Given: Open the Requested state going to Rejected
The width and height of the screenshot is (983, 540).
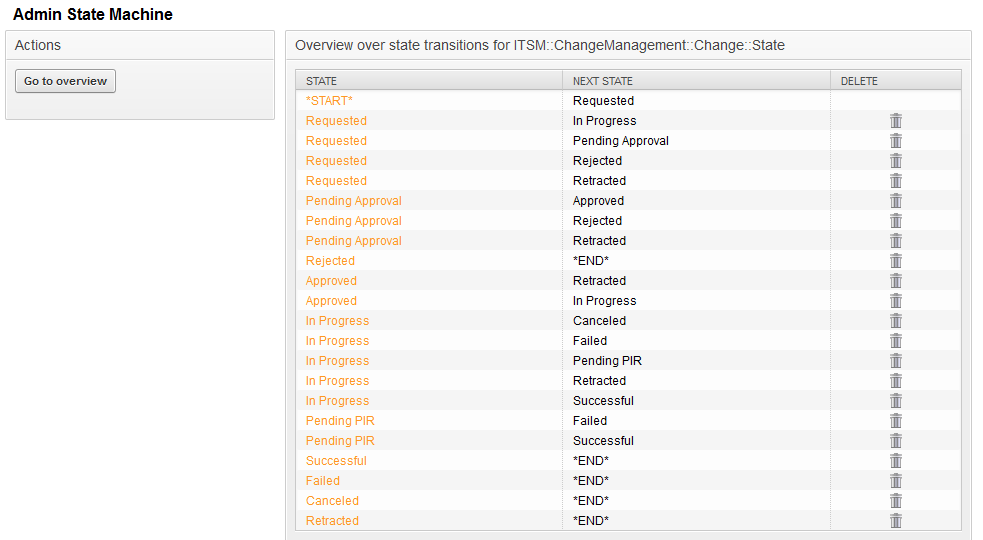Looking at the screenshot, I should tap(336, 161).
